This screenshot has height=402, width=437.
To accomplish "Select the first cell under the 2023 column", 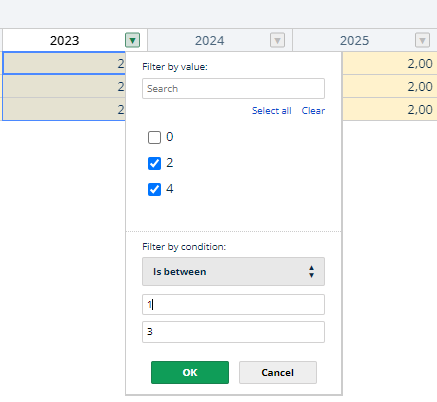I will click(x=64, y=63).
